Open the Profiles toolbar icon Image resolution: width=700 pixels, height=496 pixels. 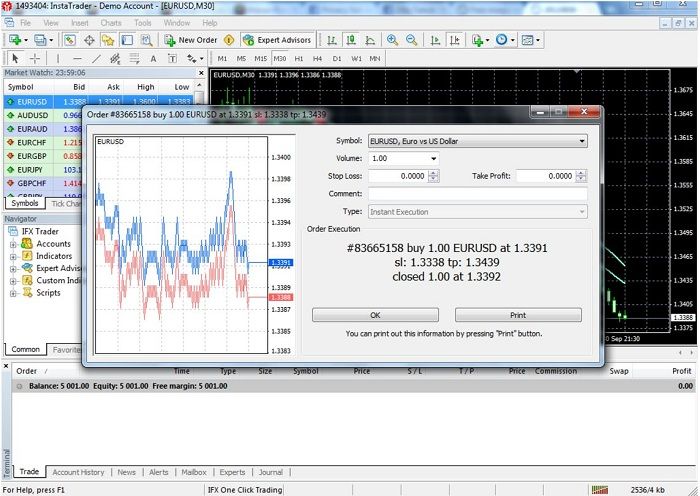[40, 40]
